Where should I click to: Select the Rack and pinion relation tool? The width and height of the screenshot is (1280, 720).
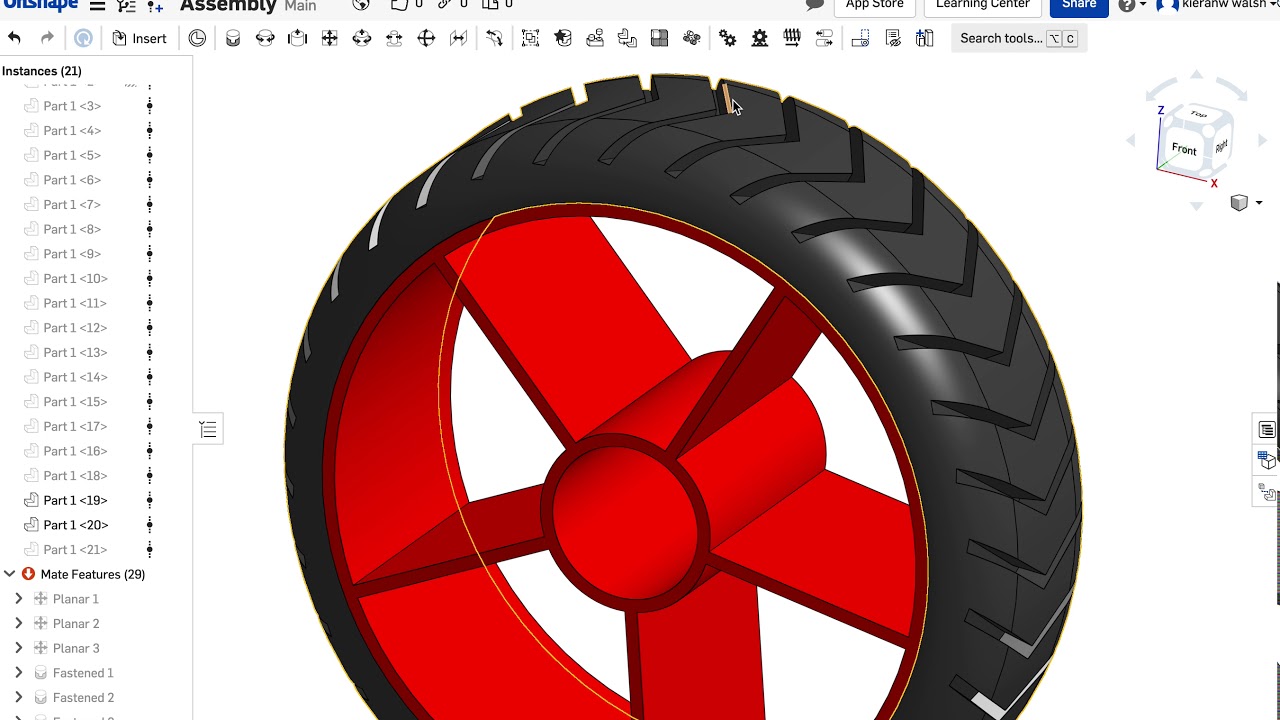click(x=760, y=38)
